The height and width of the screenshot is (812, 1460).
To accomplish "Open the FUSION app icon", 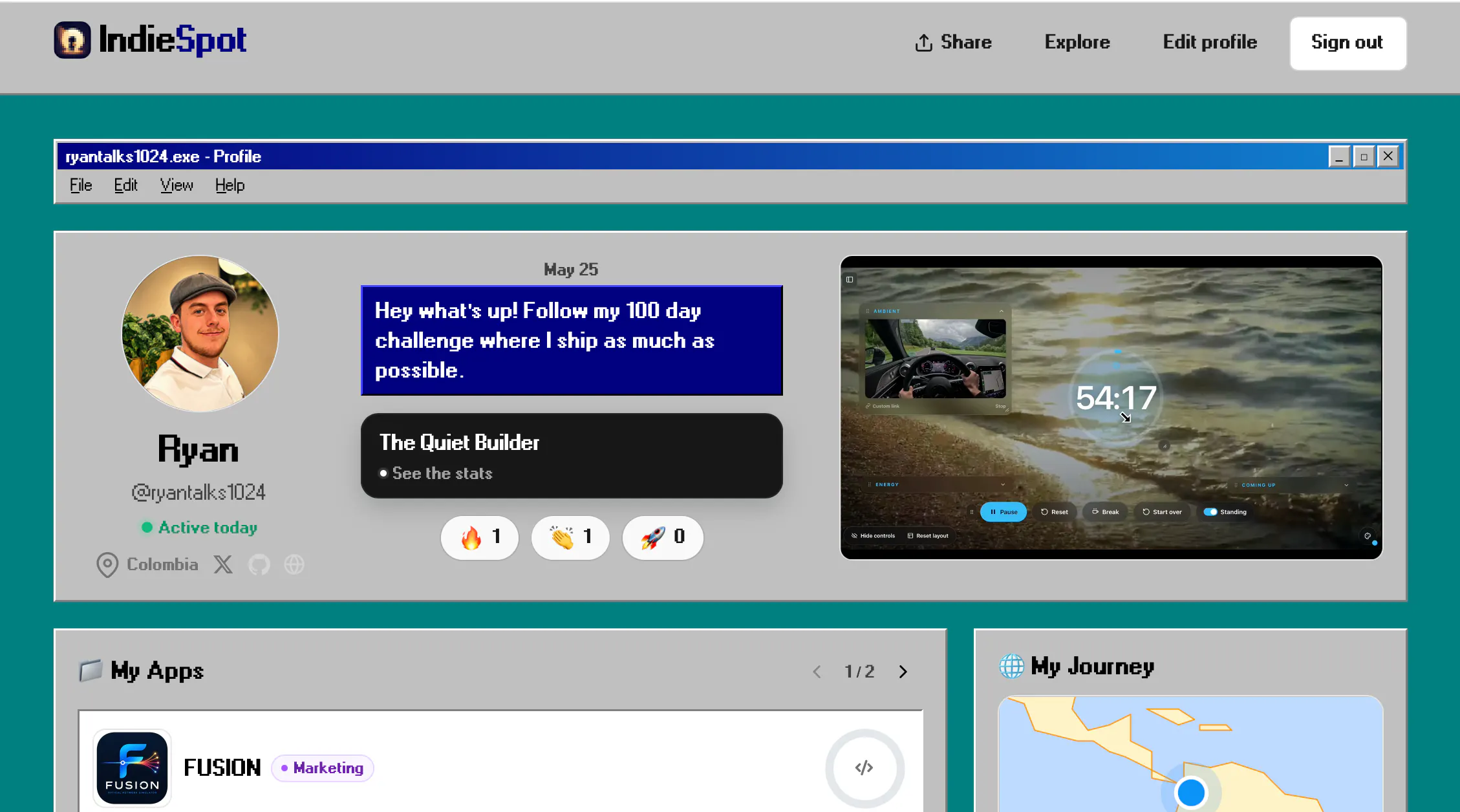I will [133, 768].
